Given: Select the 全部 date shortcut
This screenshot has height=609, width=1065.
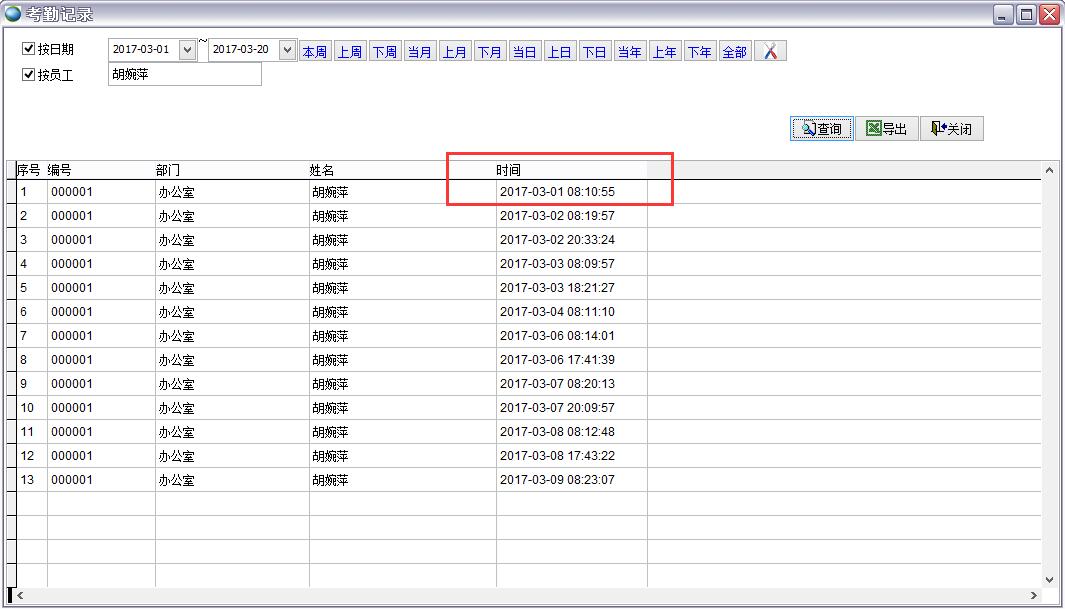Looking at the screenshot, I should click(x=734, y=52).
